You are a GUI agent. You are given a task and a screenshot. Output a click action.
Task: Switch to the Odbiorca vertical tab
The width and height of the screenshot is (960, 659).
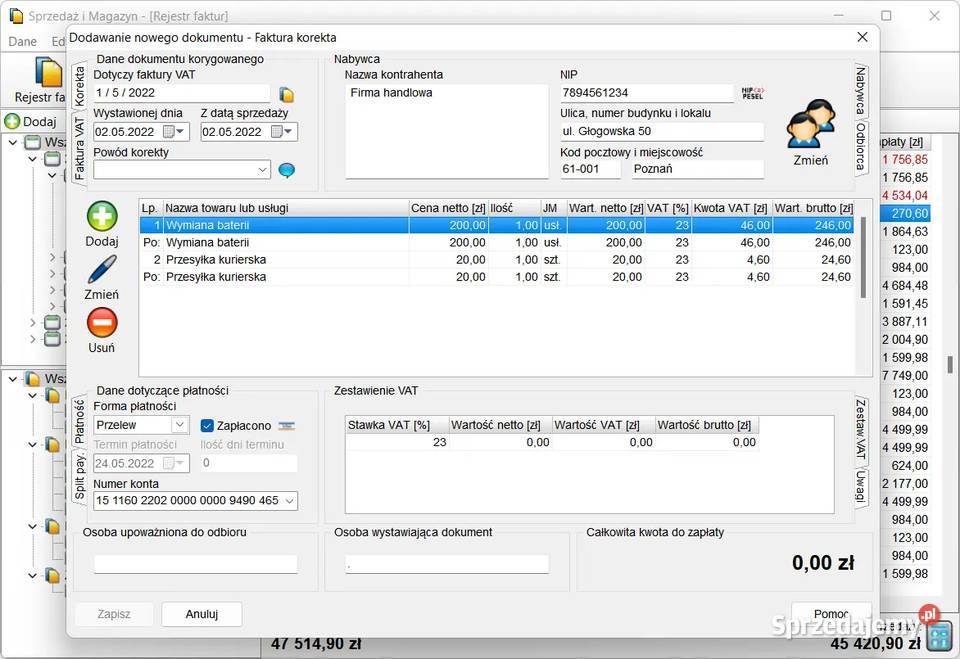click(x=860, y=148)
